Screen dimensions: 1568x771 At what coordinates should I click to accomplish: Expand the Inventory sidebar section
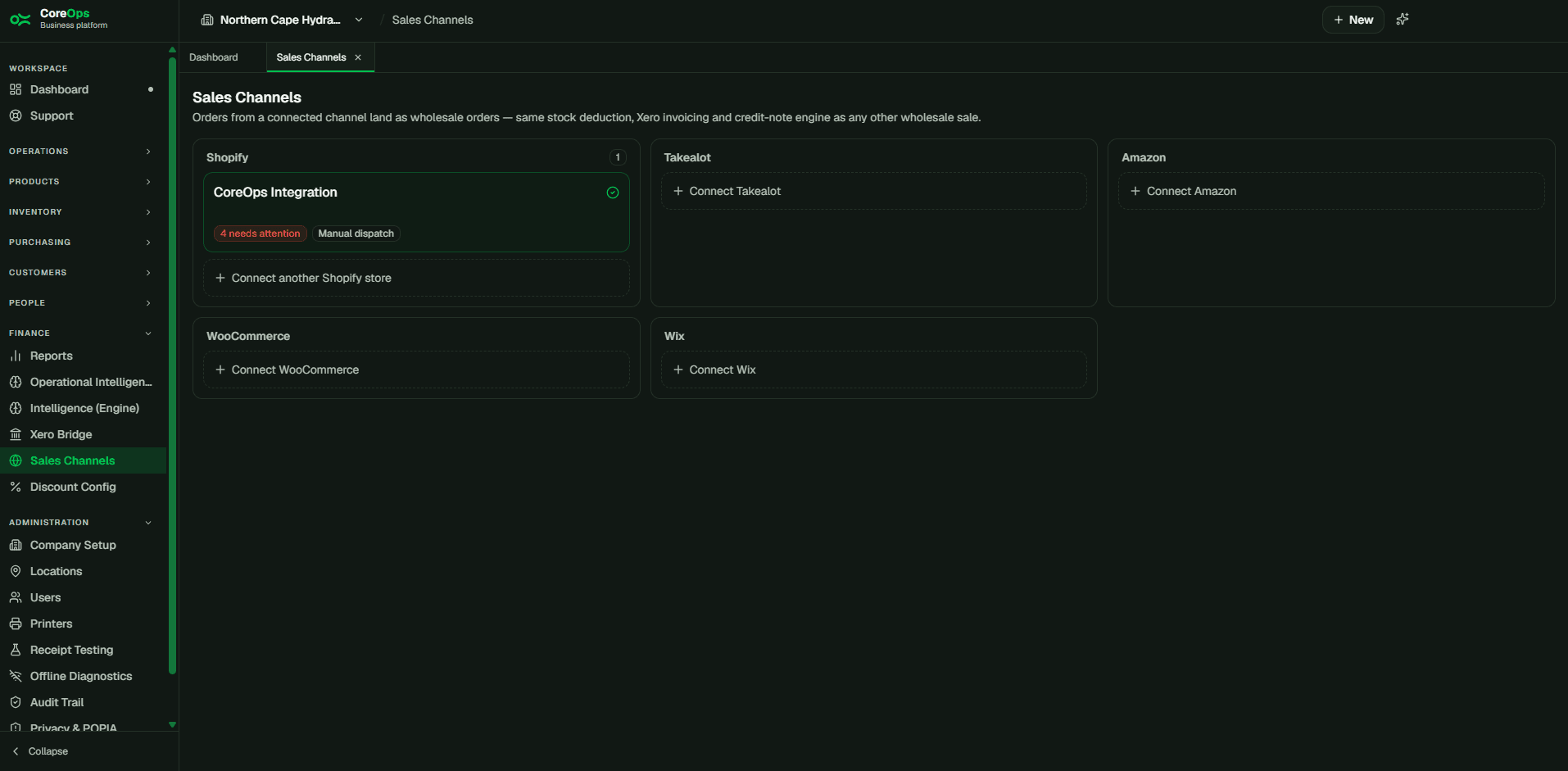coord(80,212)
